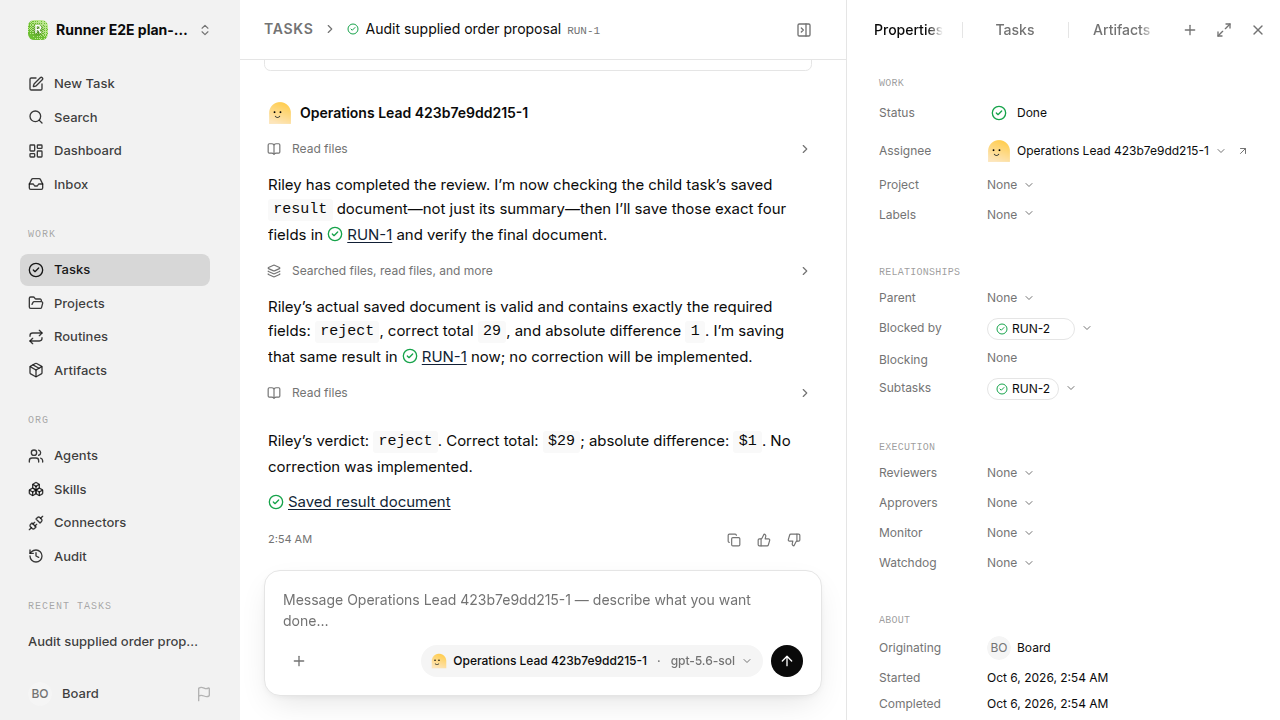Choose model via gpt-5.6-sol dropdown
The height and width of the screenshot is (720, 1280).
[710, 661]
